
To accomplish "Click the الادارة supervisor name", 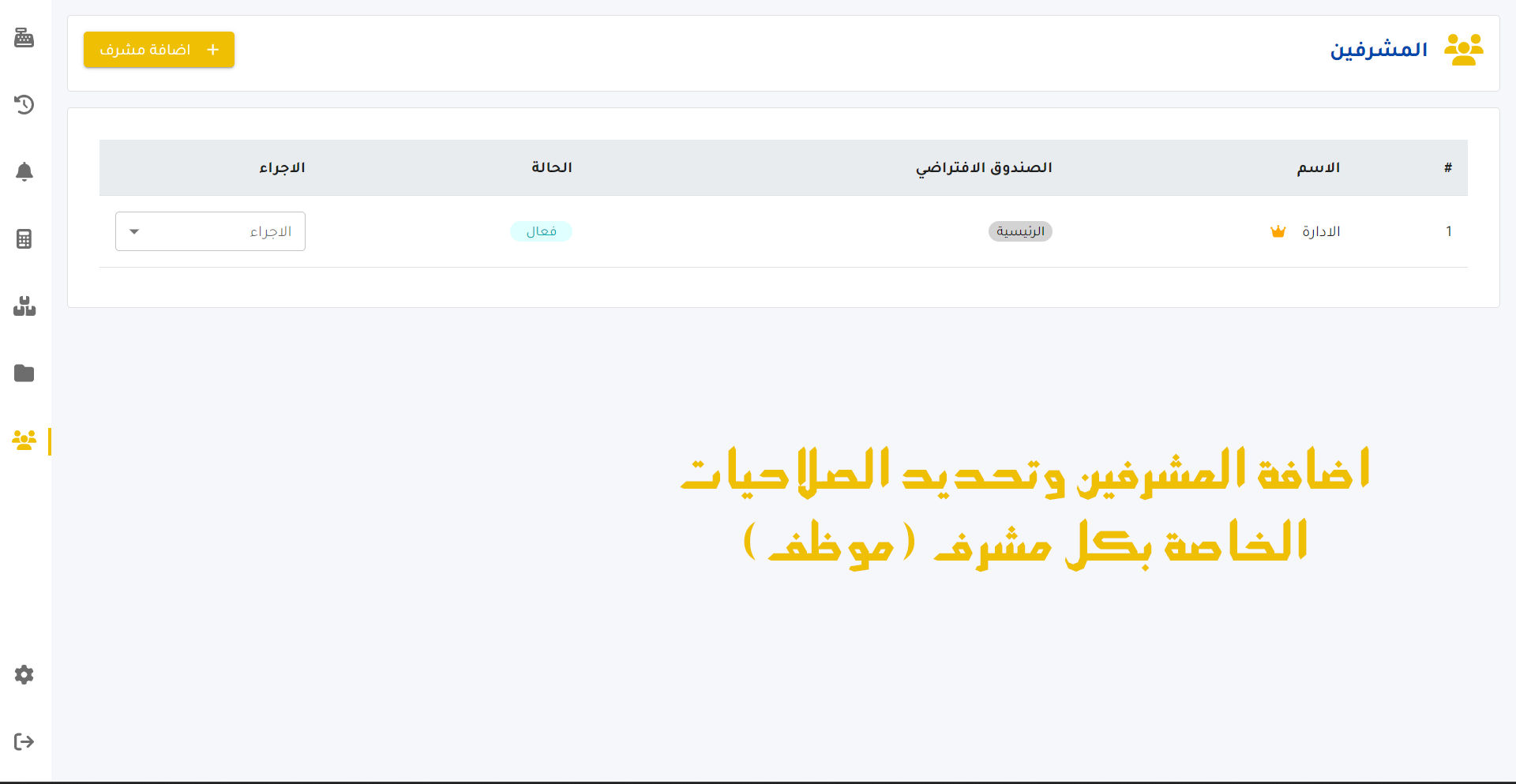I will [1321, 231].
